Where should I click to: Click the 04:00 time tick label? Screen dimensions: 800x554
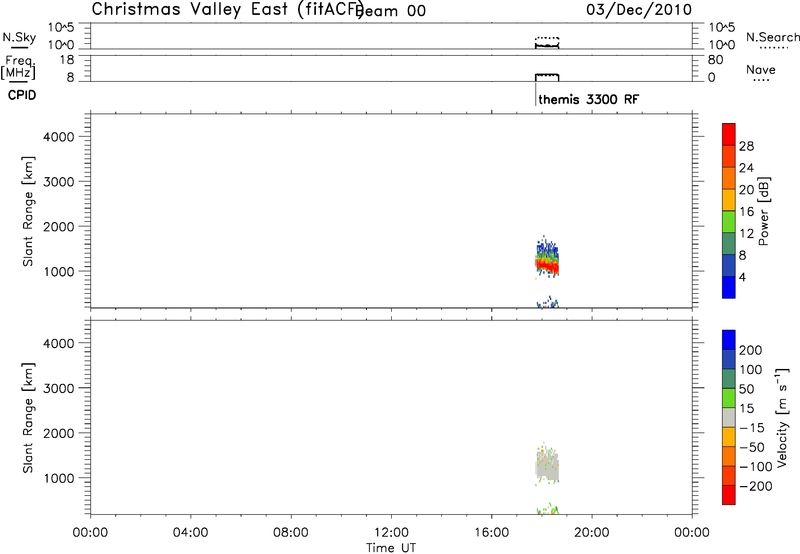(x=190, y=533)
